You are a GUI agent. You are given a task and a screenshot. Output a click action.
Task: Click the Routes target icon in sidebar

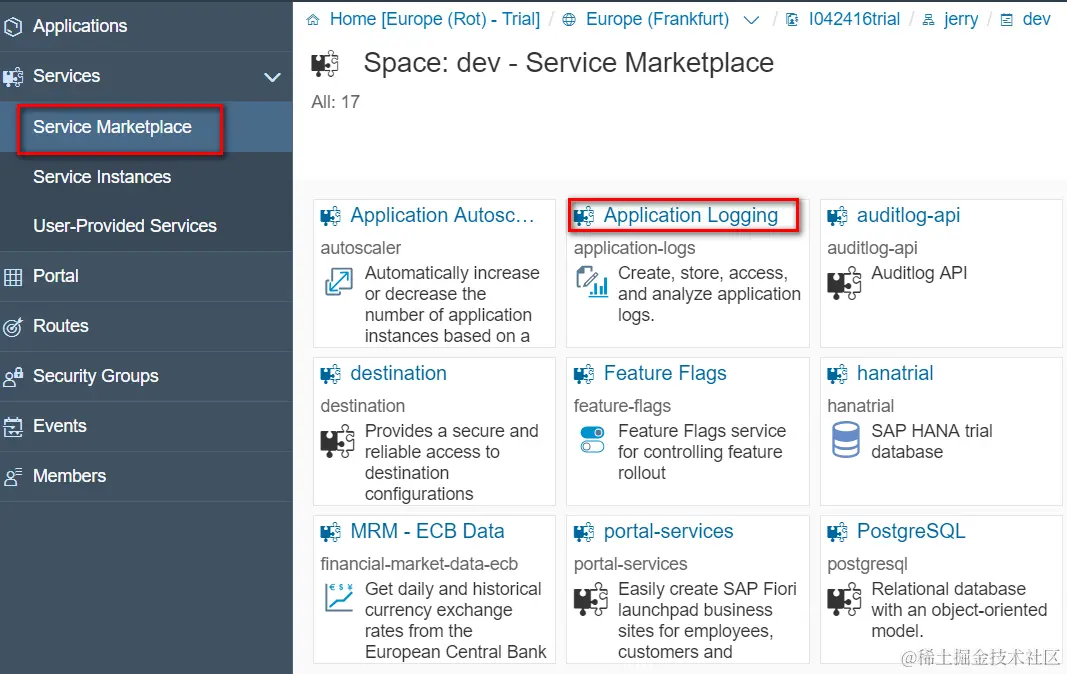coord(12,327)
